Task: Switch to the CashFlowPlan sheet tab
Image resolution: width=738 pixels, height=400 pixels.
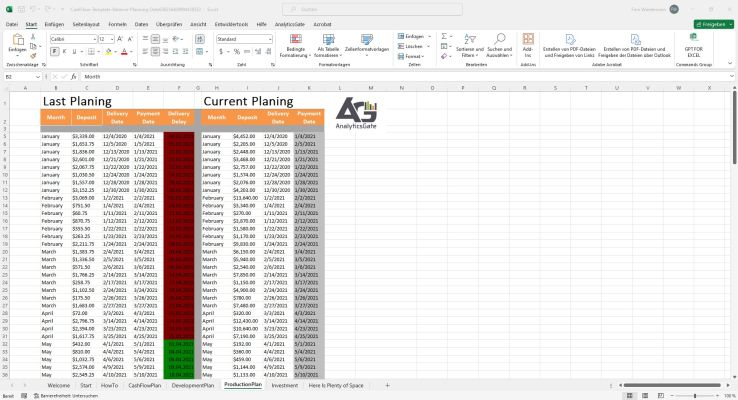Action: click(x=144, y=384)
